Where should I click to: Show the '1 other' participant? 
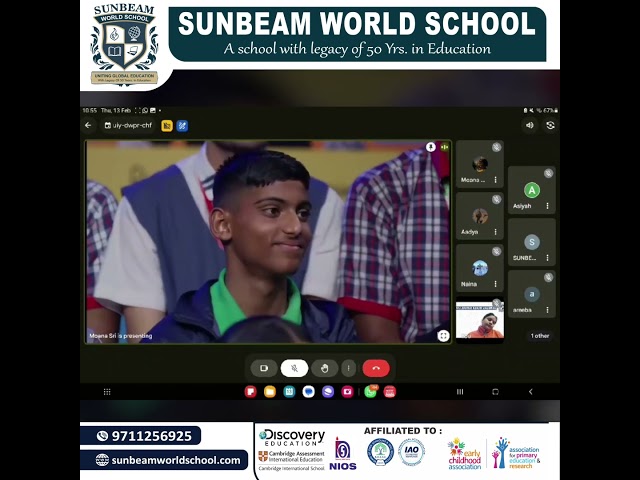540,336
